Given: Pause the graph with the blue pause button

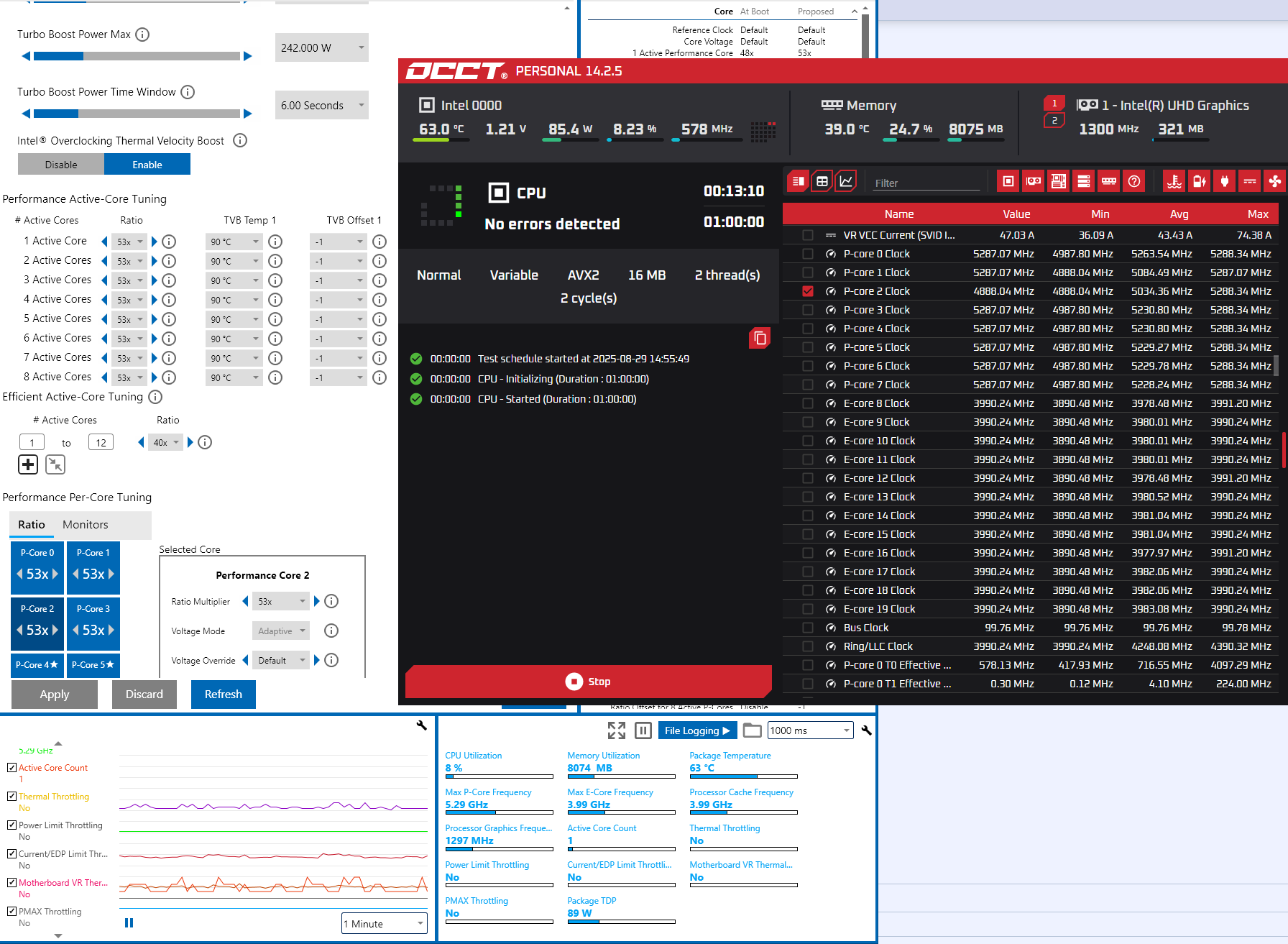Looking at the screenshot, I should [129, 922].
